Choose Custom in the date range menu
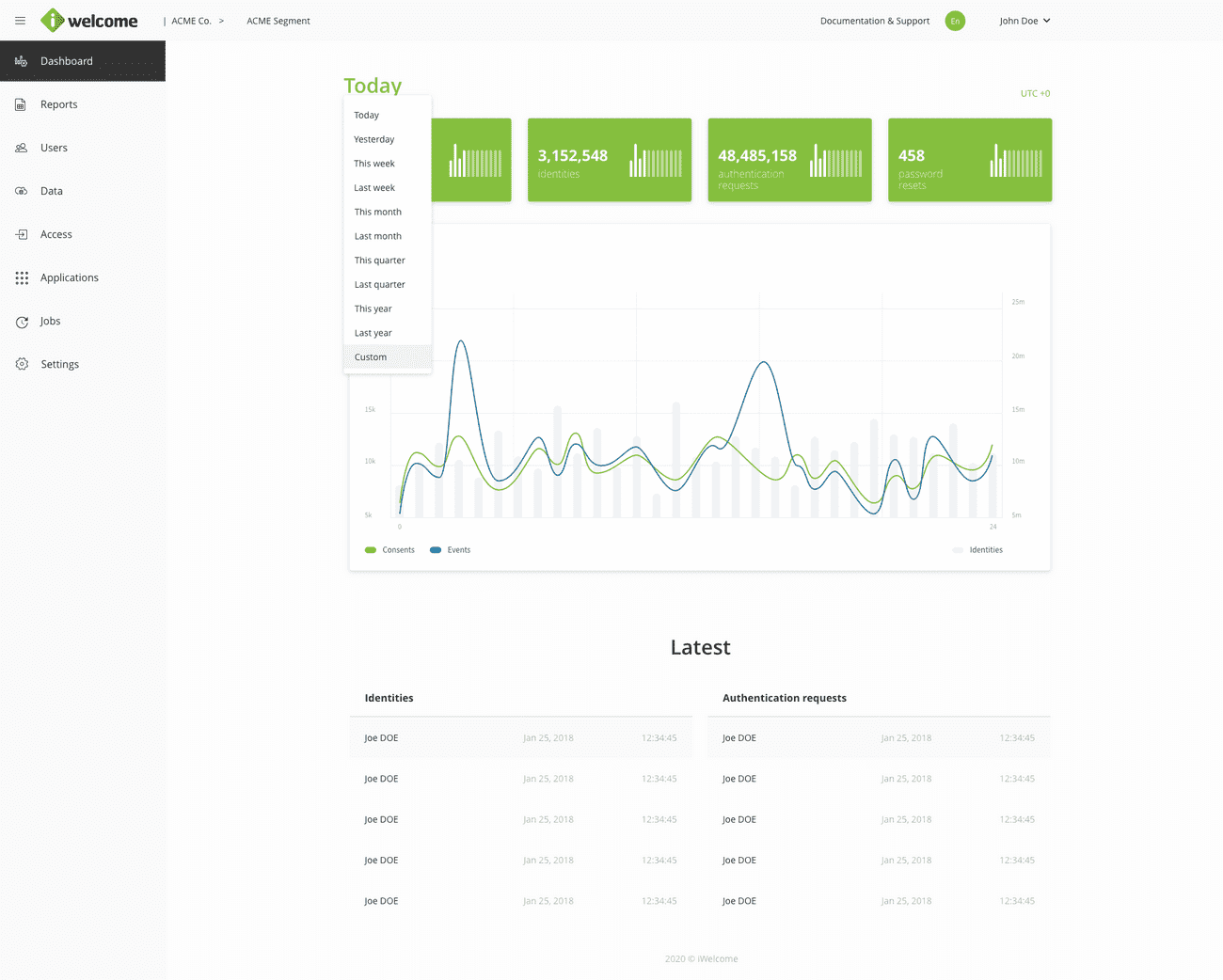The height and width of the screenshot is (980, 1223). (x=371, y=357)
